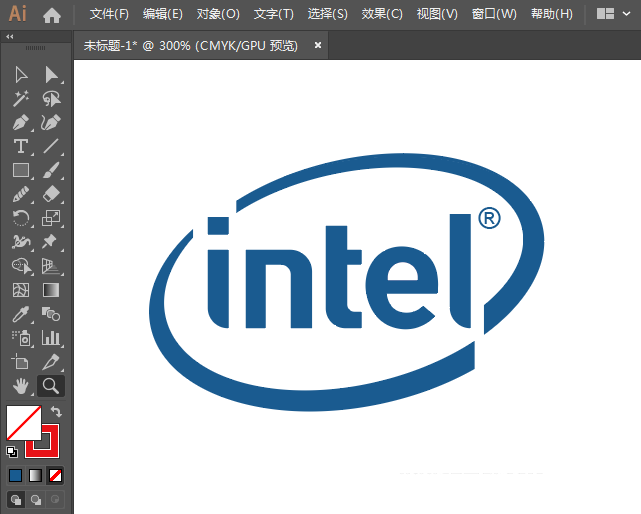Click the Intel logo artwork on canvas
Screen dimensions: 641x514
(347, 282)
